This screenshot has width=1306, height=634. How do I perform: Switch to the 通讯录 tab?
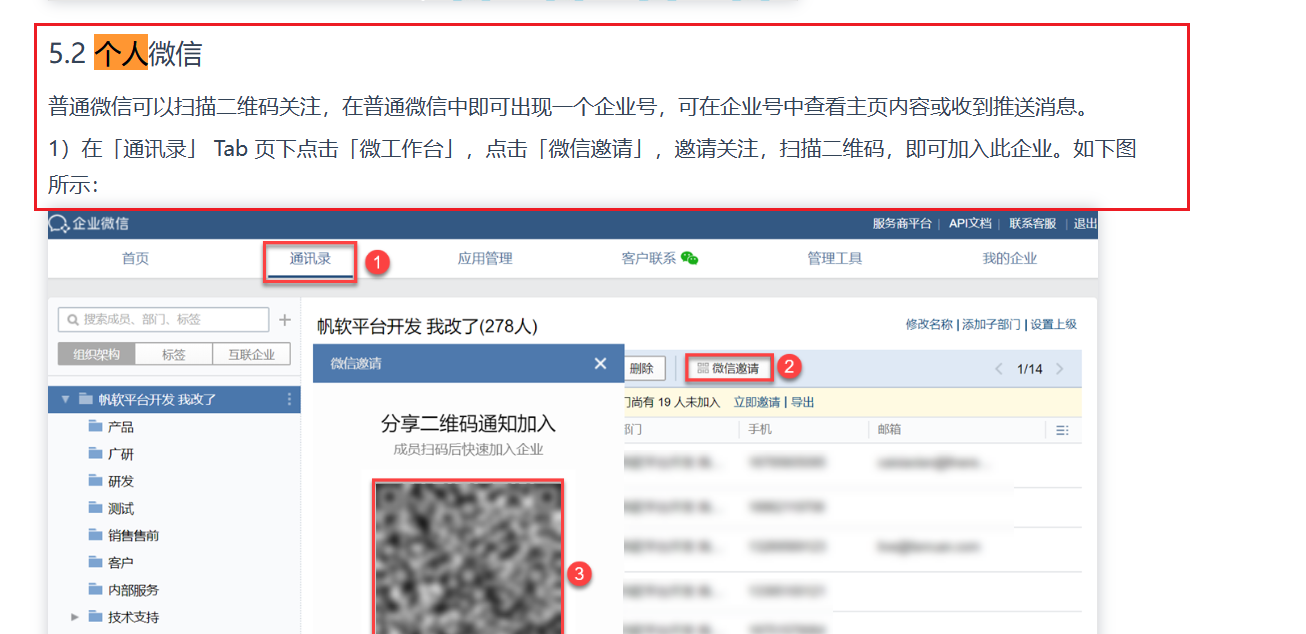(310, 258)
